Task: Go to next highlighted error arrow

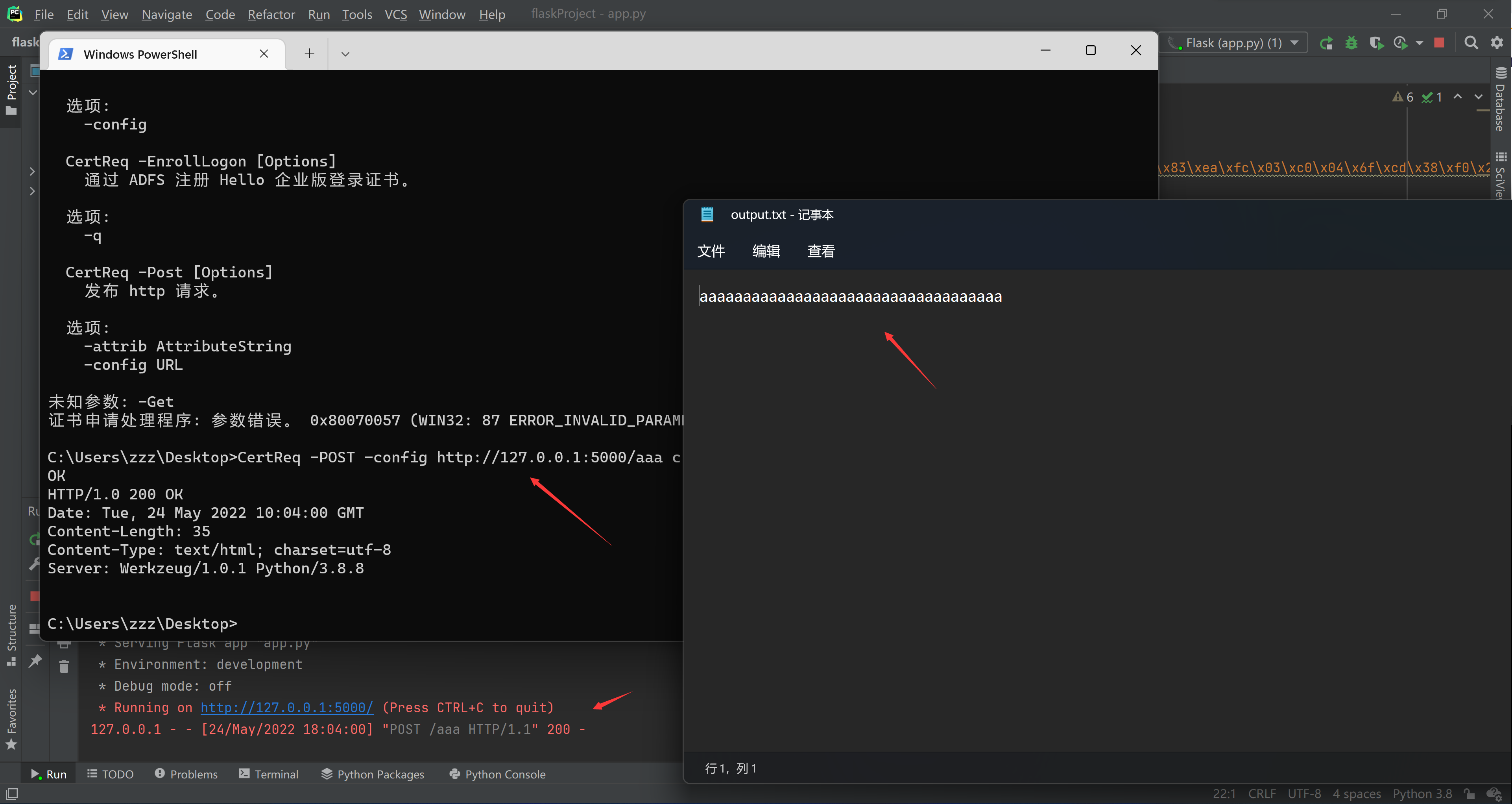Action: tap(1479, 97)
